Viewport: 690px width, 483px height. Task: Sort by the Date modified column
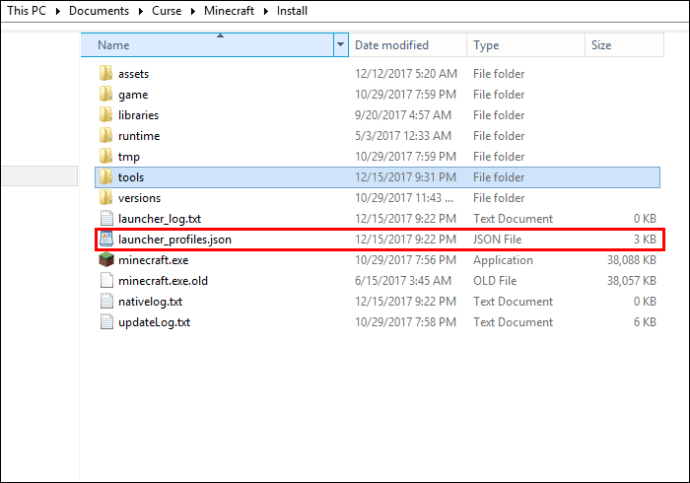tap(392, 45)
